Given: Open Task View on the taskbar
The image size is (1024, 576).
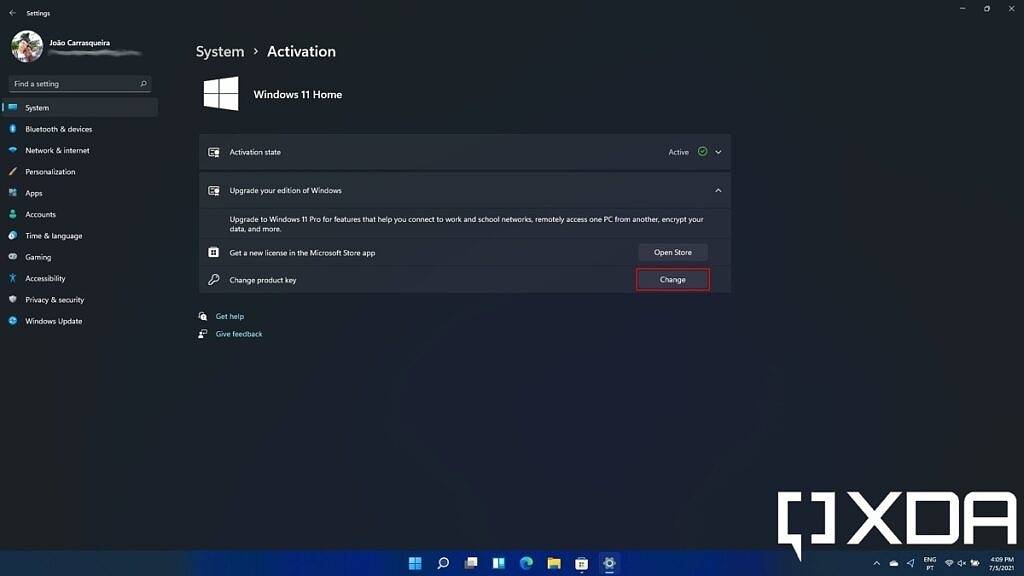Looking at the screenshot, I should point(470,563).
